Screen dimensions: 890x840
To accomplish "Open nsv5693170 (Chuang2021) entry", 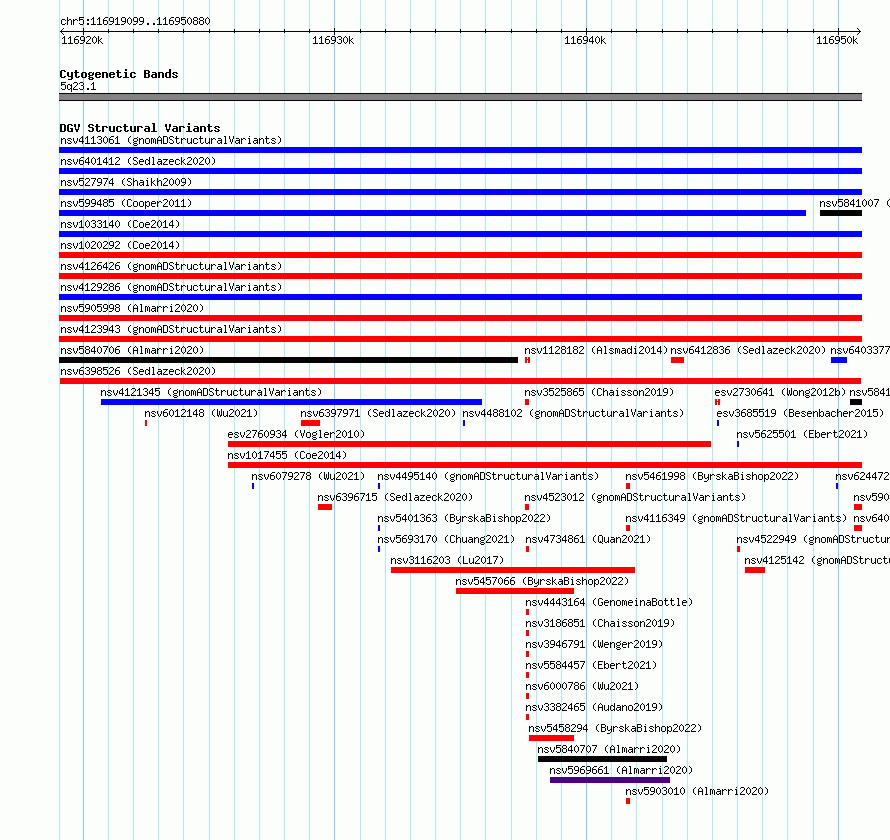I will click(x=446, y=539).
